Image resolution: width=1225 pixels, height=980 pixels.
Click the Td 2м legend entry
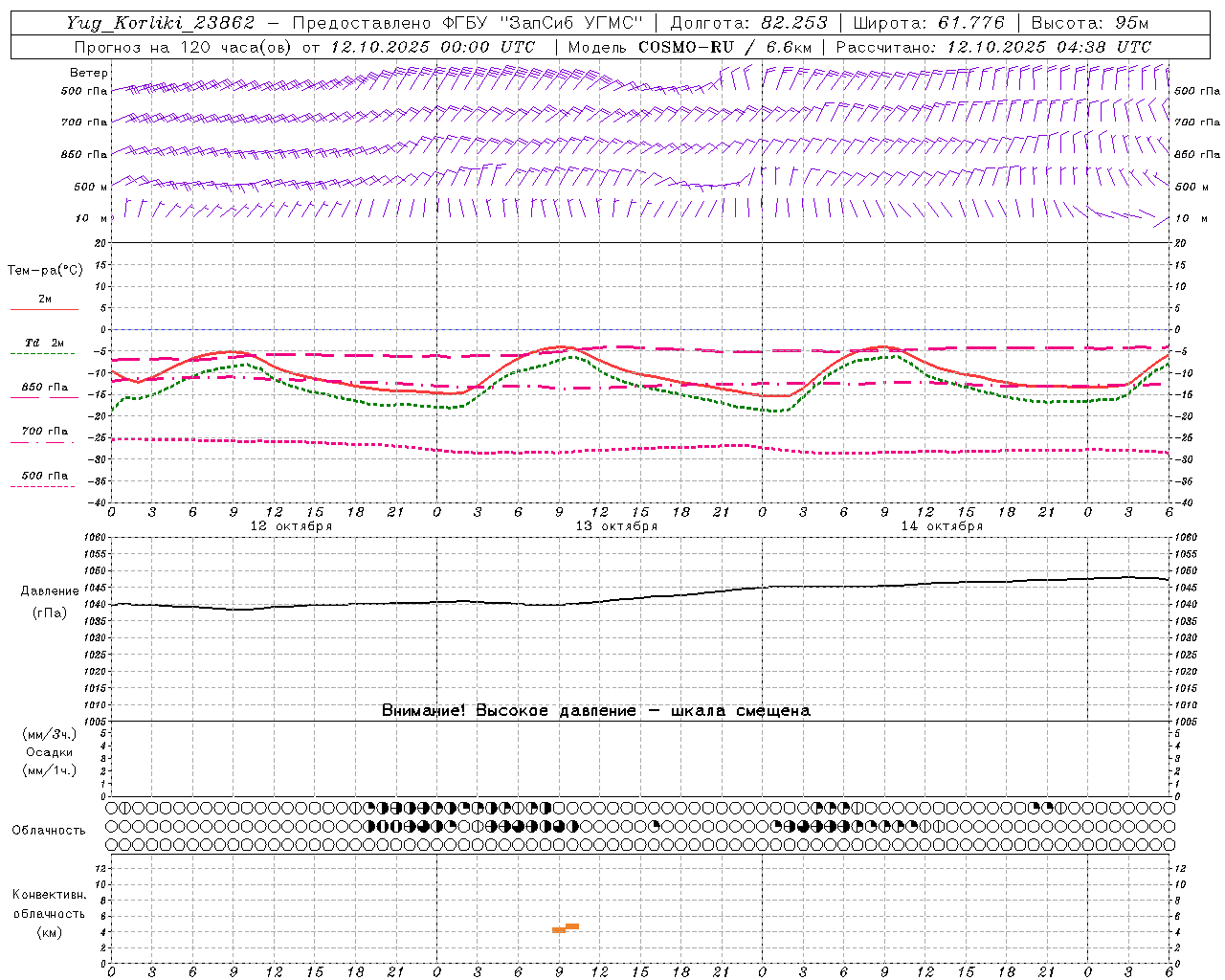tap(44, 343)
